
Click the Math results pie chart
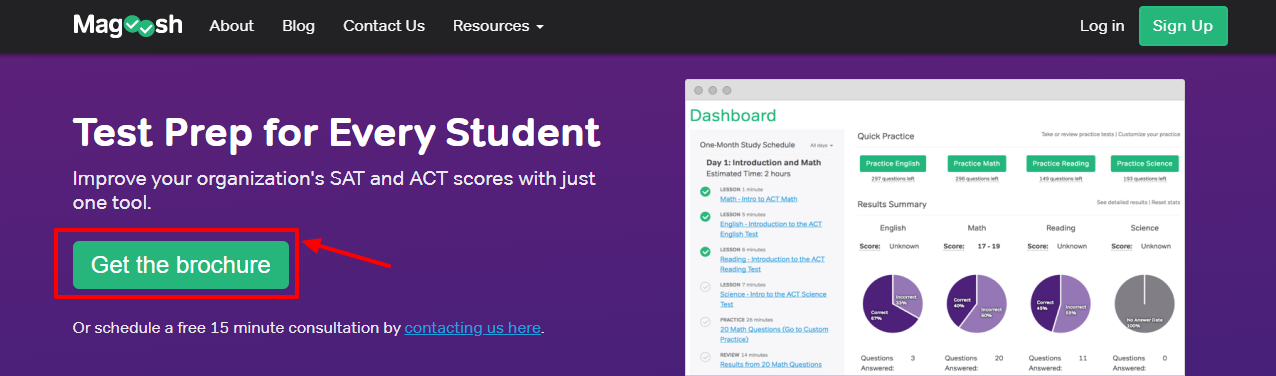pos(977,303)
